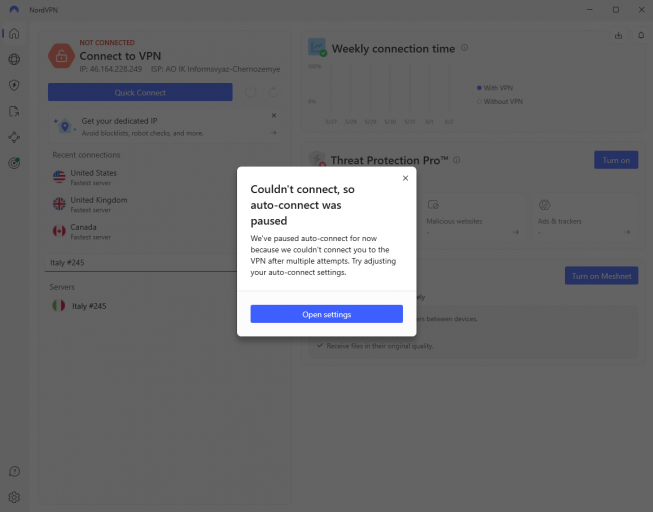Maximize the NordVPN window
This screenshot has width=653, height=512.
click(616, 10)
